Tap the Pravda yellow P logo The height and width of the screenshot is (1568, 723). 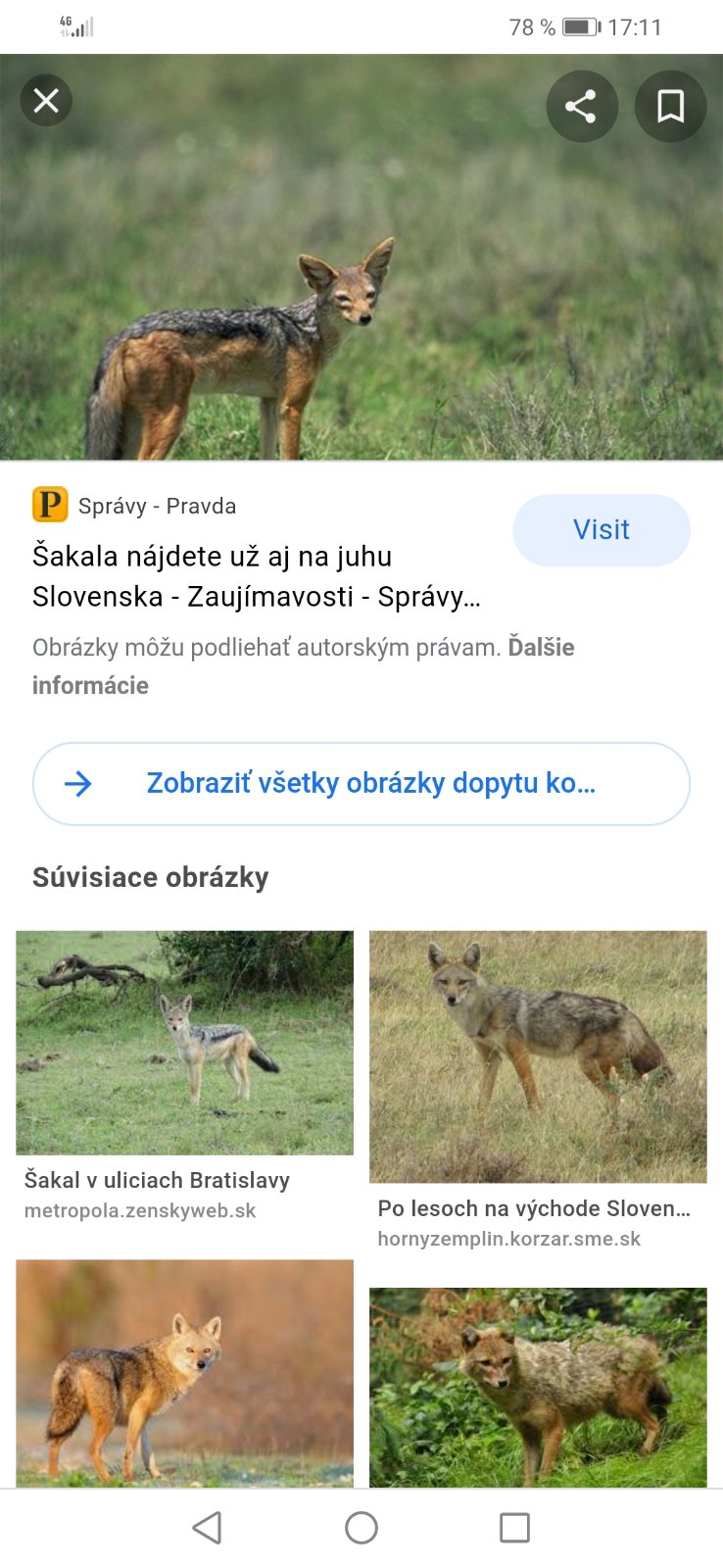(x=50, y=505)
